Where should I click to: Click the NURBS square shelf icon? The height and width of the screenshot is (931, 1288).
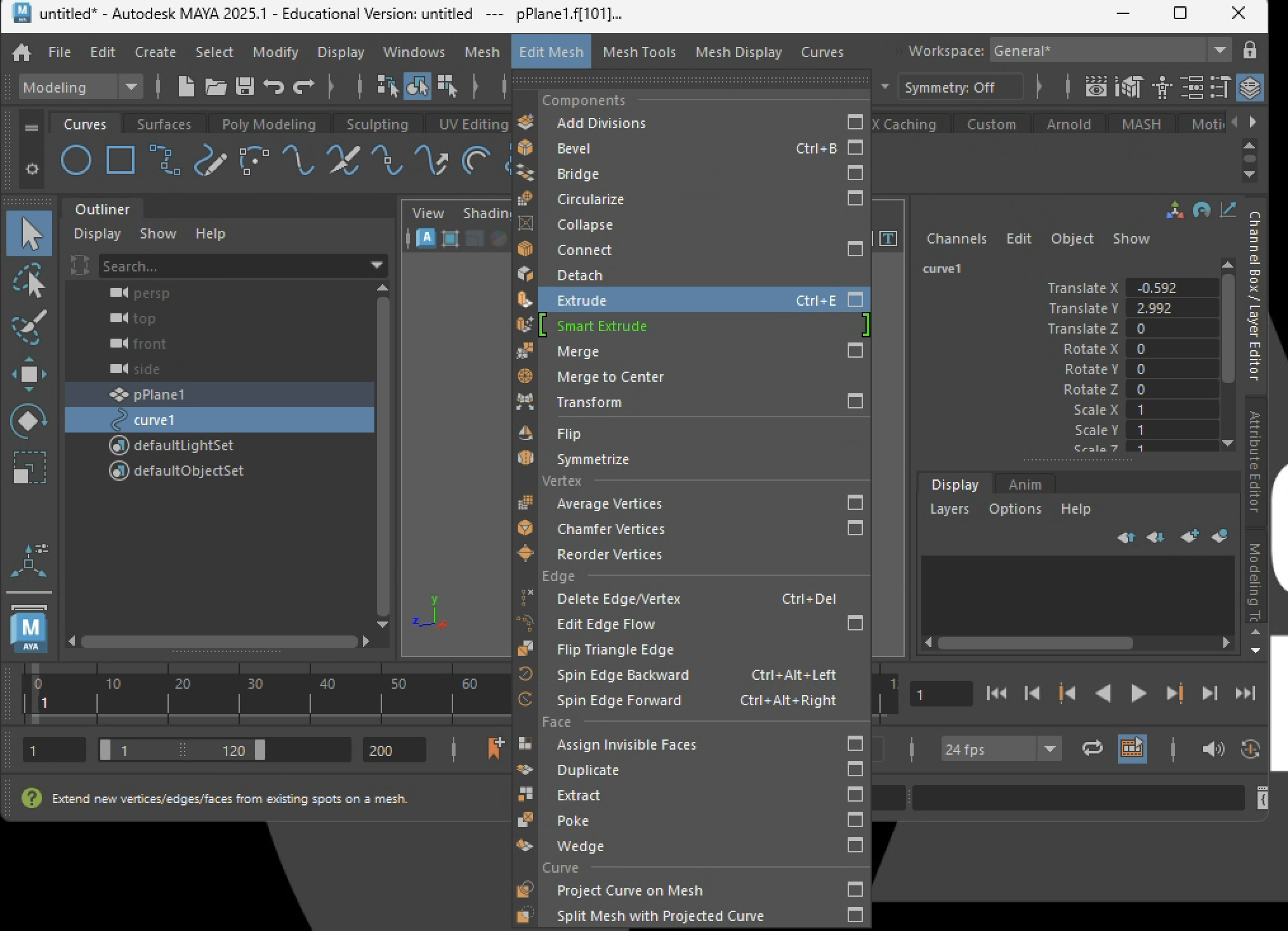click(120, 160)
